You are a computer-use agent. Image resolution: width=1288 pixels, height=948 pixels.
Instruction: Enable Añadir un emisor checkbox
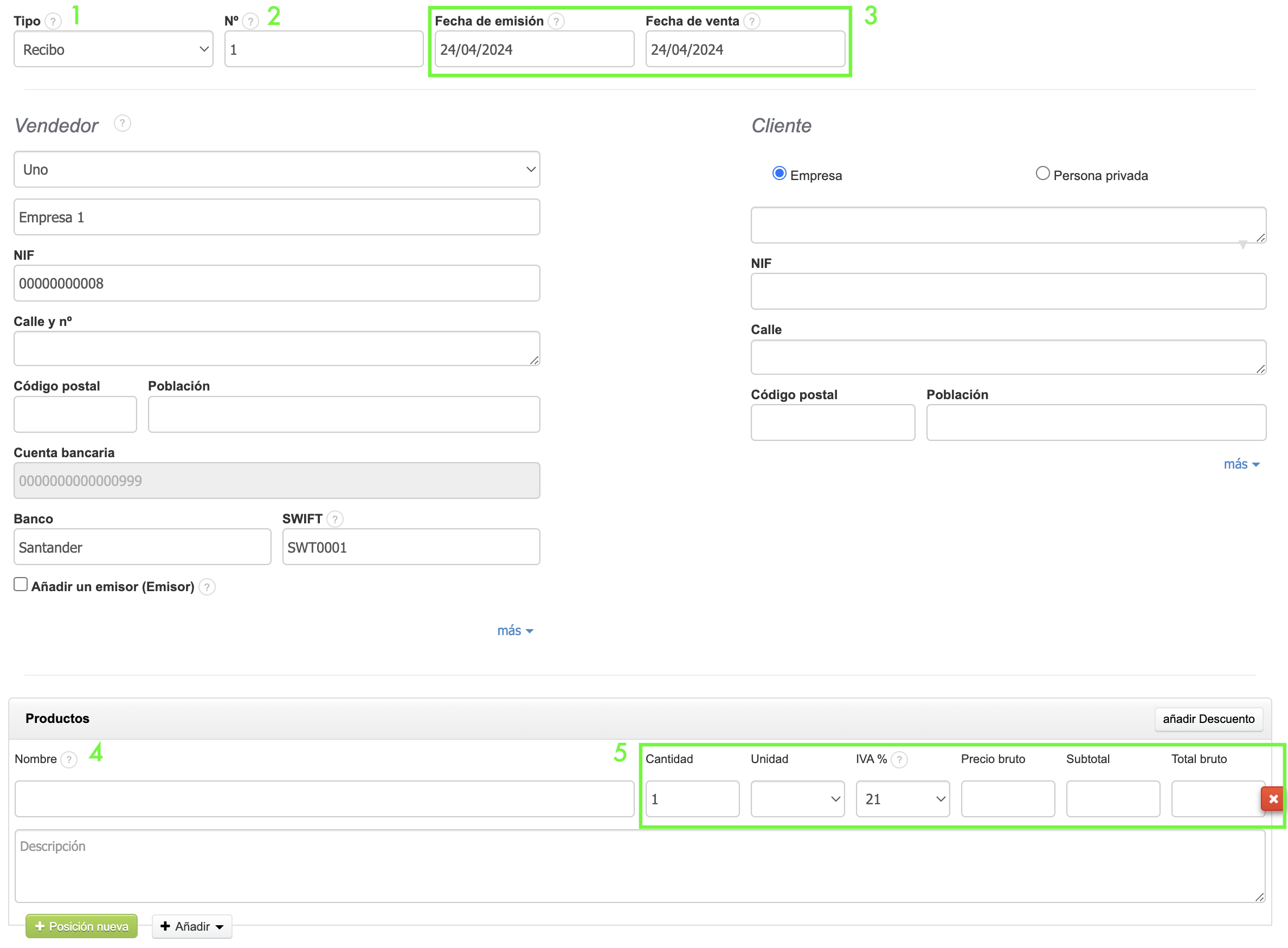tap(21, 585)
